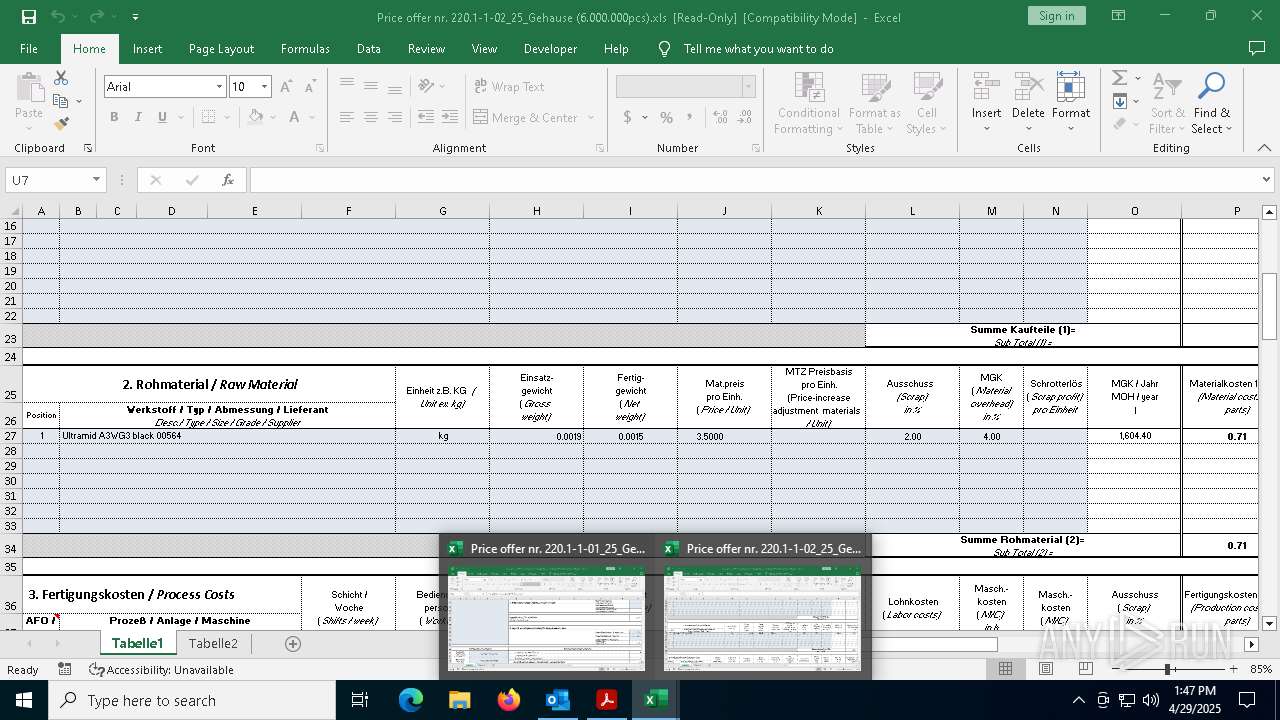
Task: Click the Cut scissors icon
Action: 61,78
